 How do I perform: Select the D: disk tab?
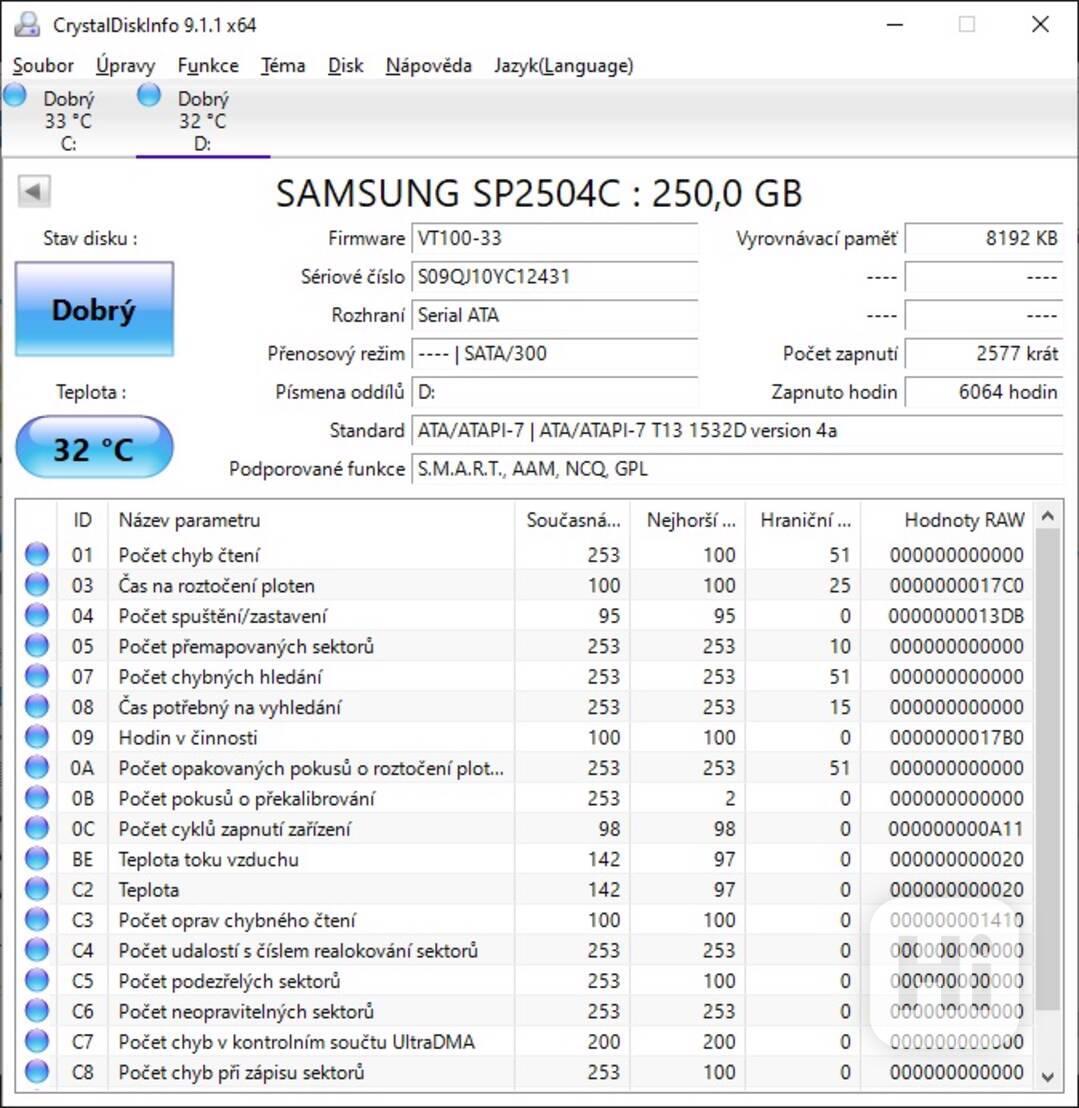(203, 120)
